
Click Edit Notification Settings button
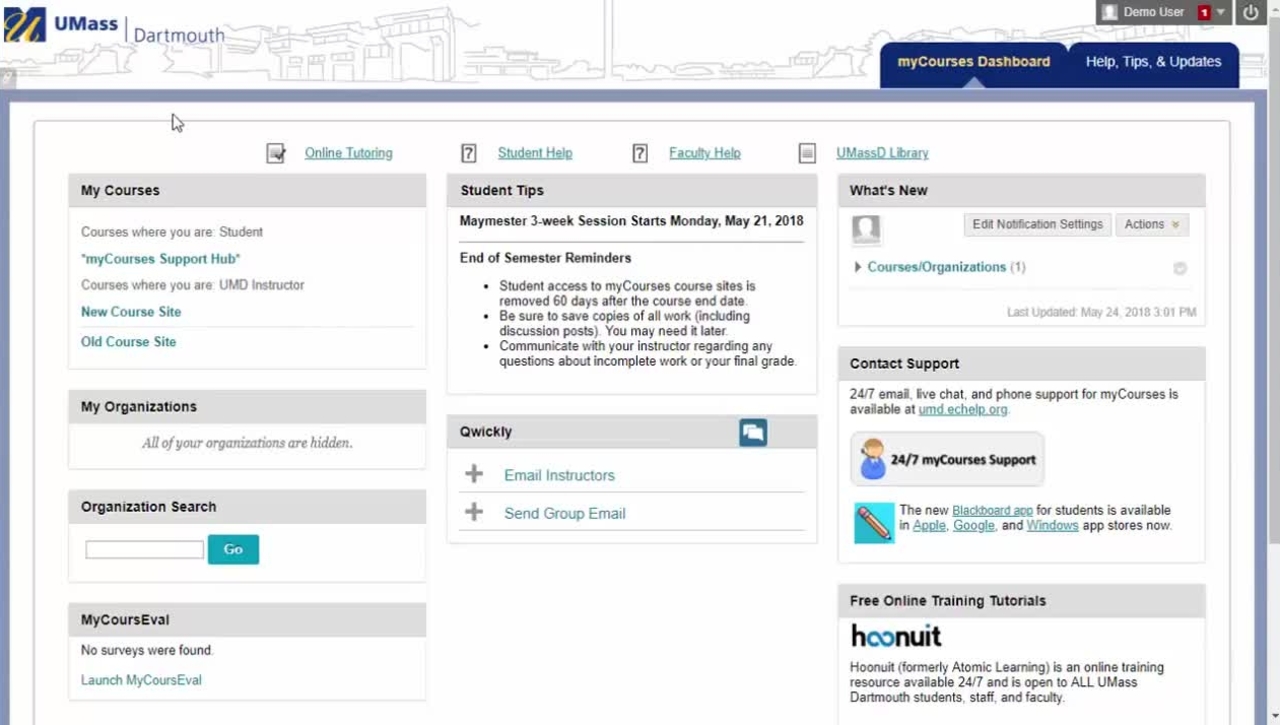click(1037, 225)
